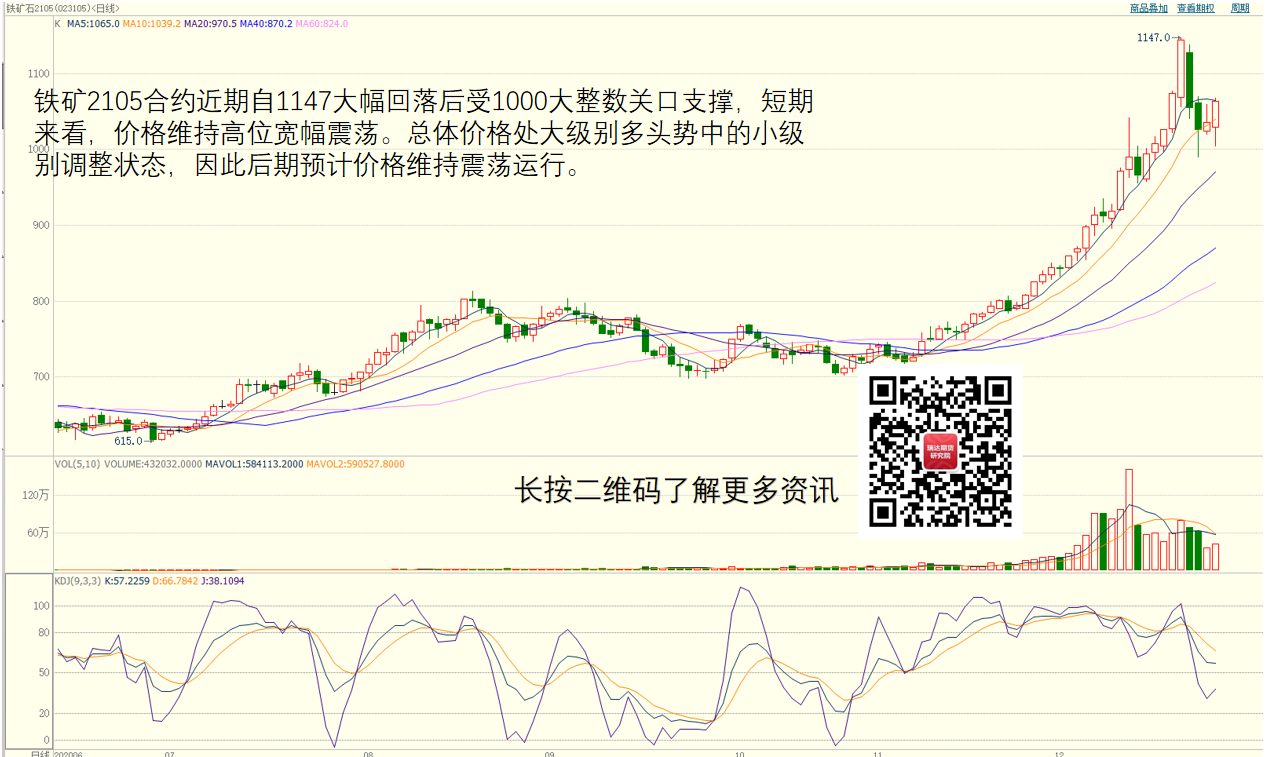This screenshot has width=1271, height=757.
Task: Click the 615.0 low price marker
Action: click(x=128, y=440)
